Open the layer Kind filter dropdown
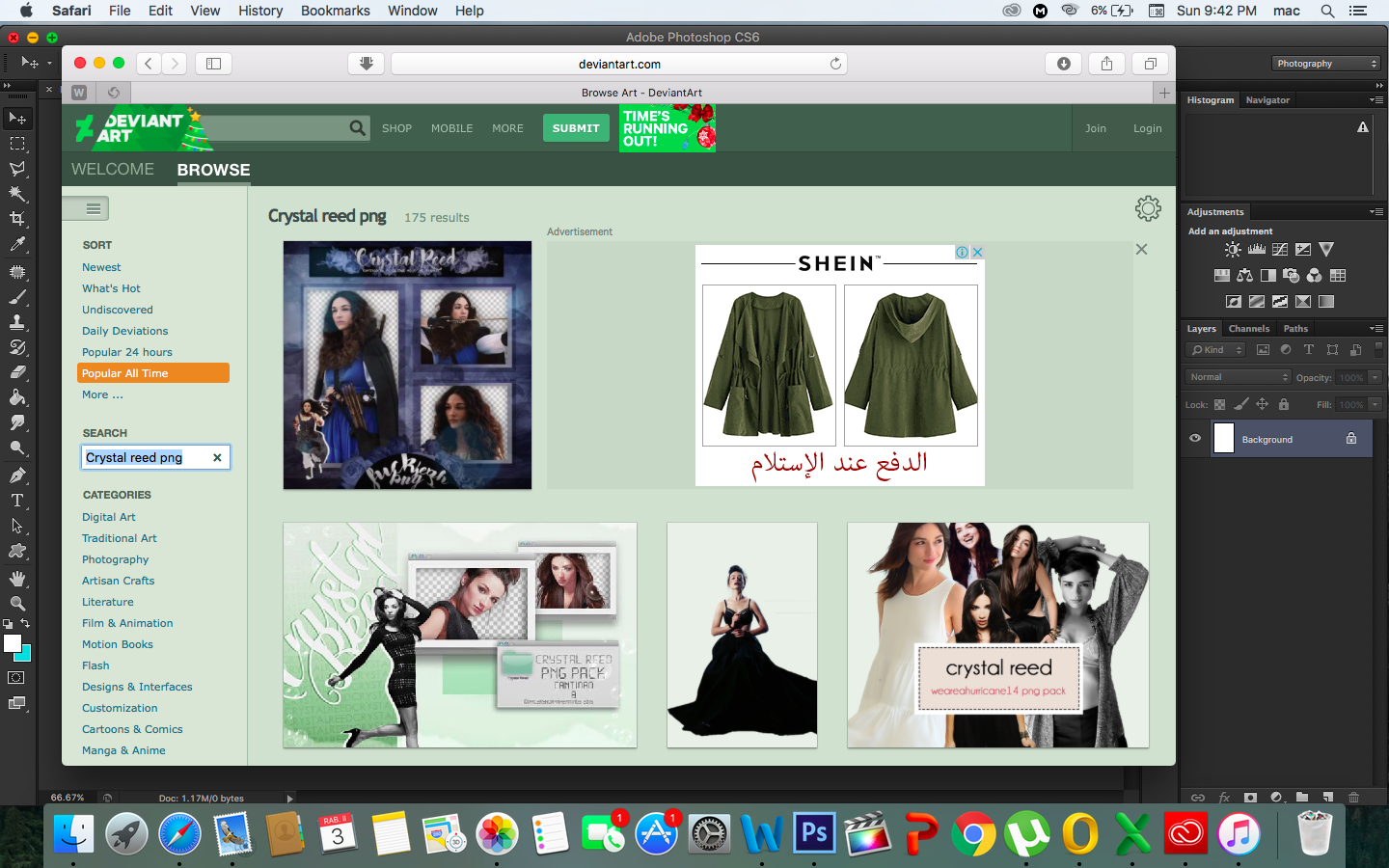1389x868 pixels. pyautogui.click(x=1215, y=350)
